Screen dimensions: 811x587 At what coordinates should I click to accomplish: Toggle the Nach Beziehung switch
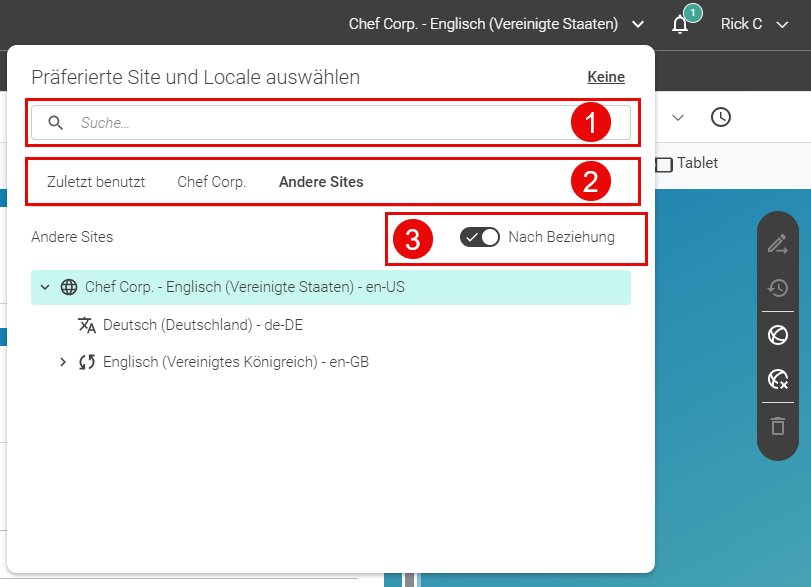pos(479,237)
